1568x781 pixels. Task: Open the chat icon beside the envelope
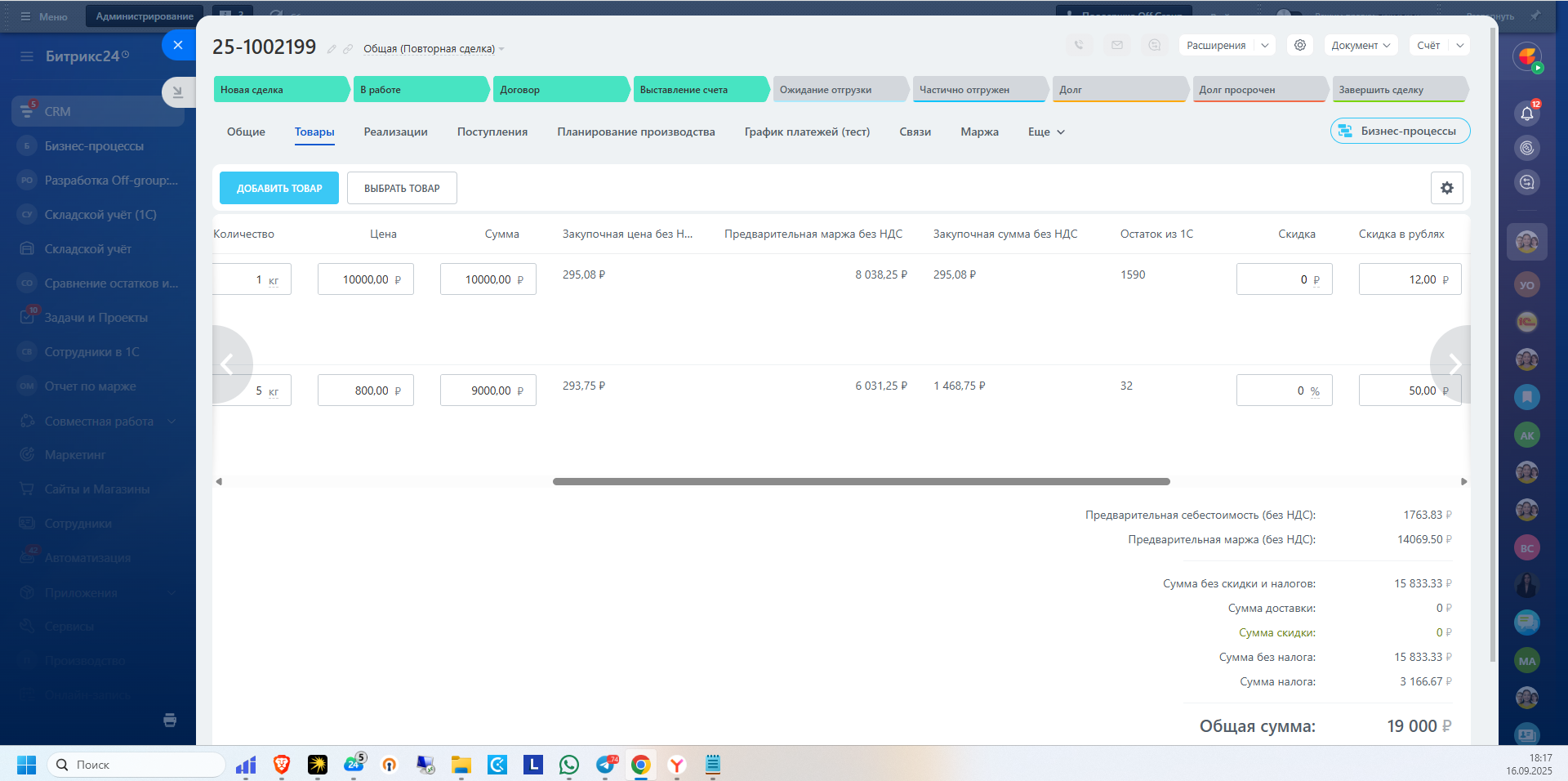tap(1154, 46)
